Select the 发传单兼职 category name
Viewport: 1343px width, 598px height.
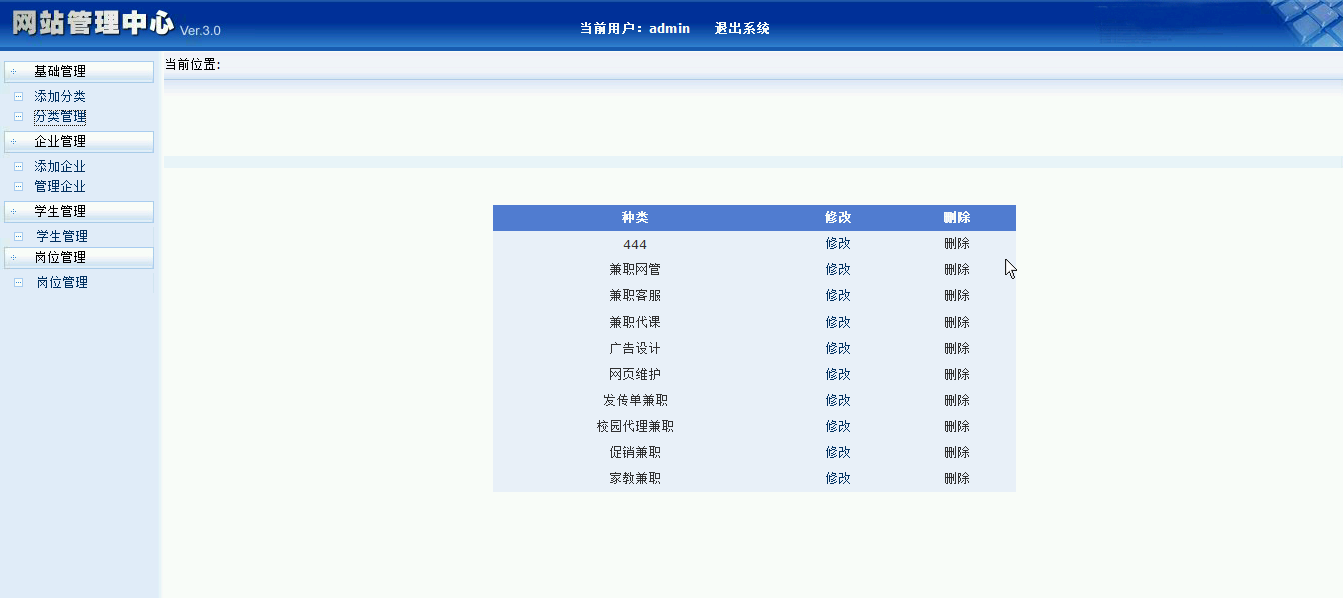click(635, 400)
